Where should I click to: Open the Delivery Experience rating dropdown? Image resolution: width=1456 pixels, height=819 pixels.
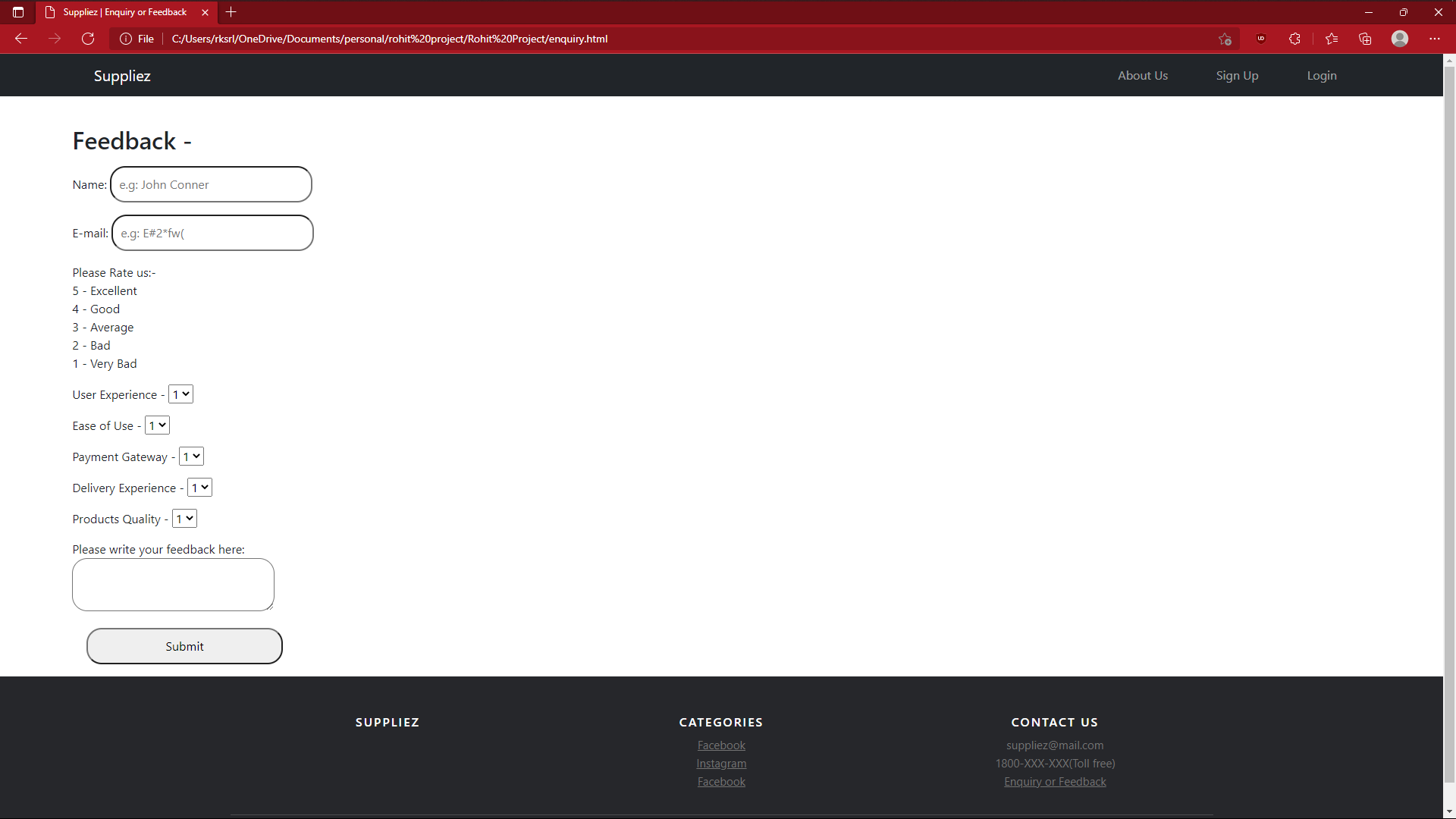(199, 487)
